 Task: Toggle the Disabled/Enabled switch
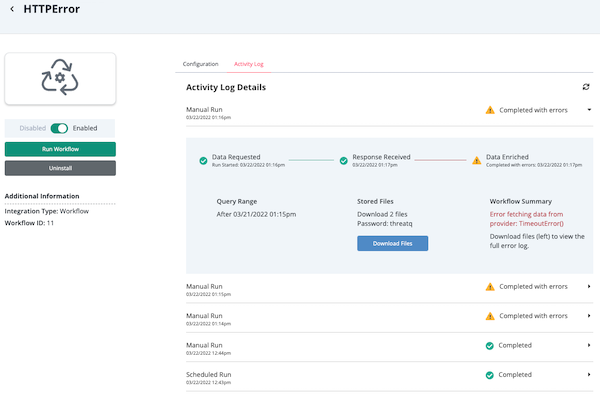pyautogui.click(x=59, y=128)
